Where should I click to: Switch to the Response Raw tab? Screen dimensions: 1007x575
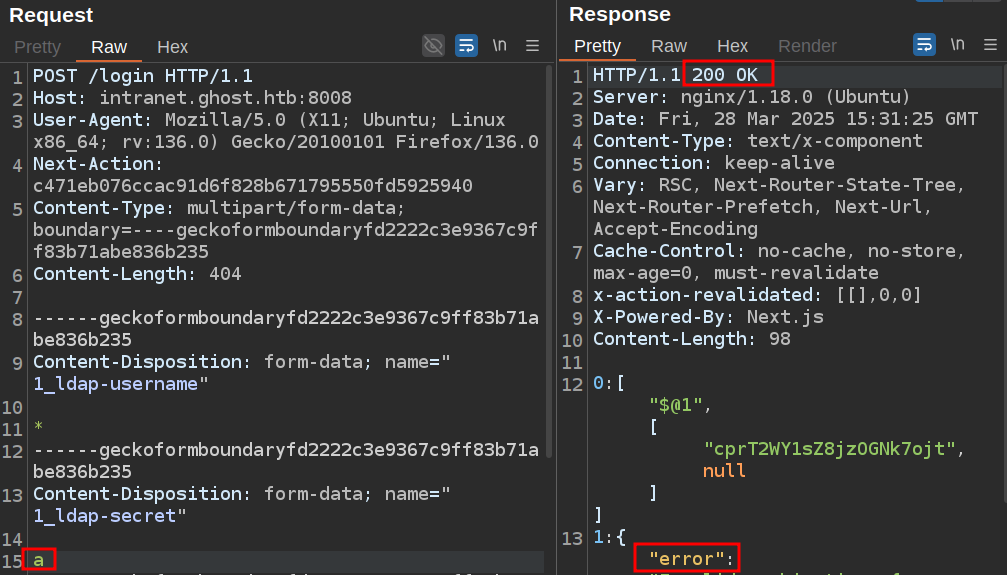pos(669,46)
